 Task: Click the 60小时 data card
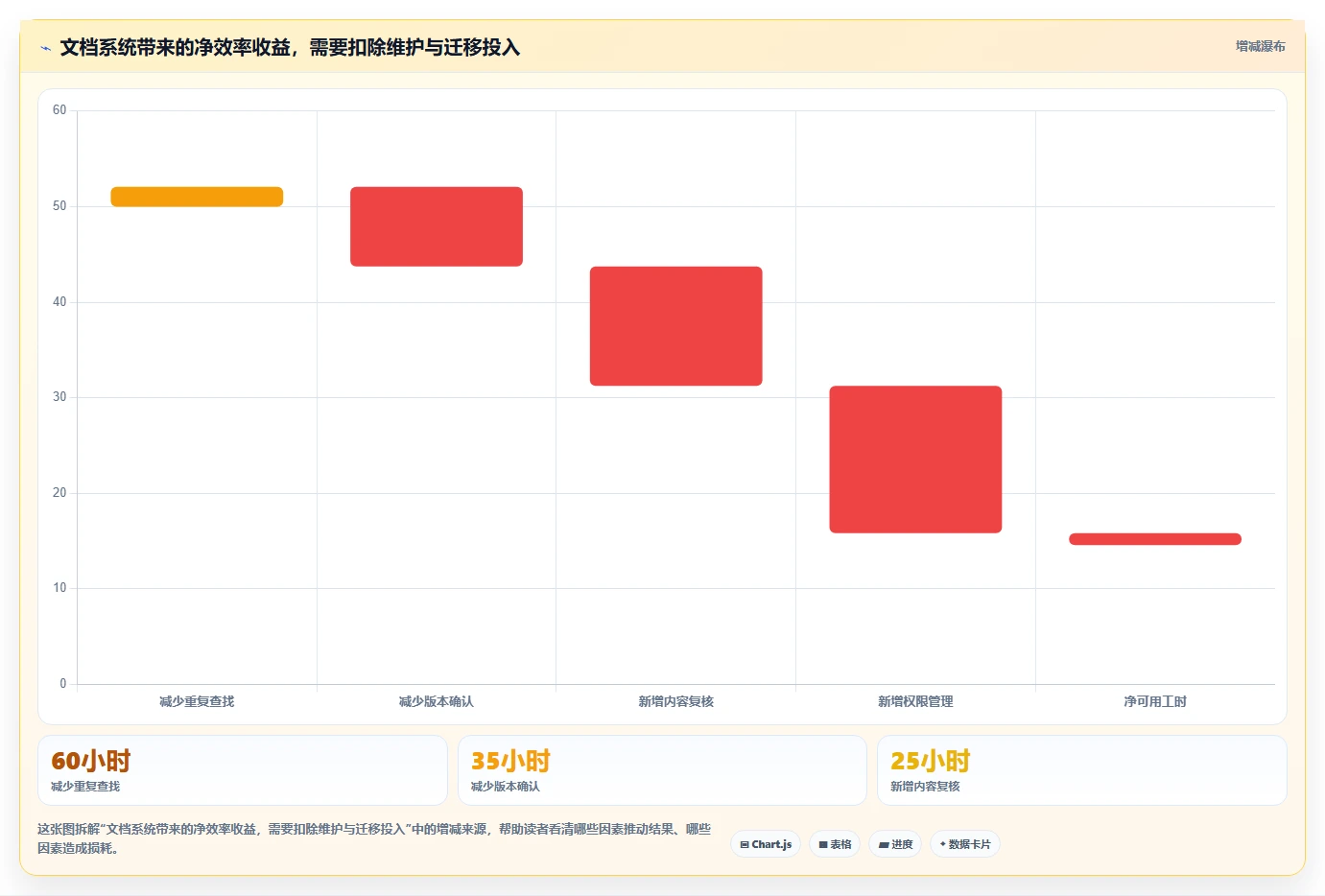pos(243,770)
